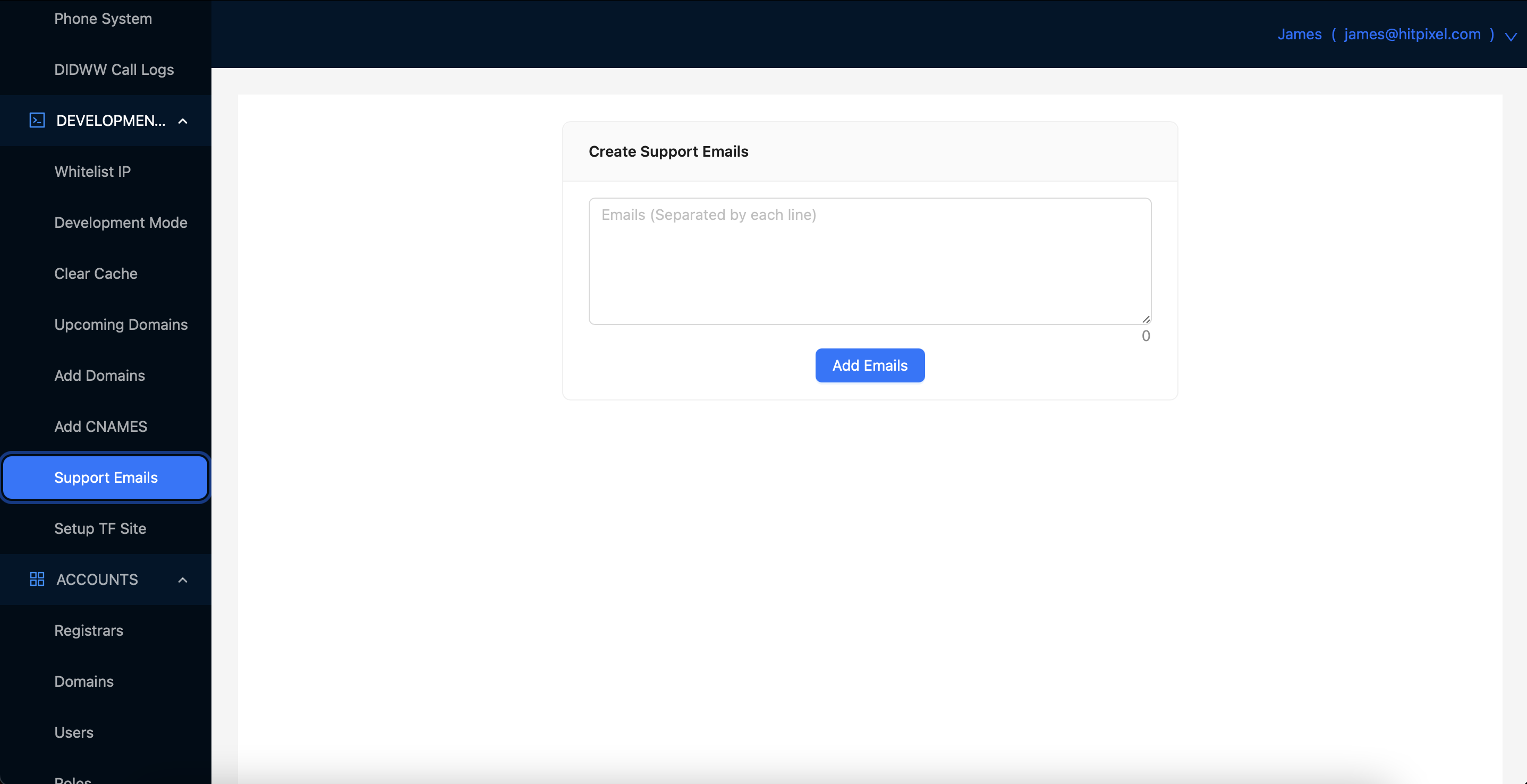Select the Domains tree item
The height and width of the screenshot is (784, 1527).
tap(84, 681)
